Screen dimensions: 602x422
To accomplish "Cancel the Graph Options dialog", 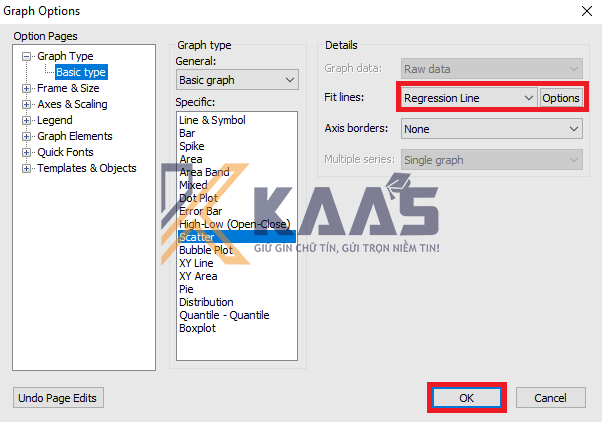I will [550, 398].
